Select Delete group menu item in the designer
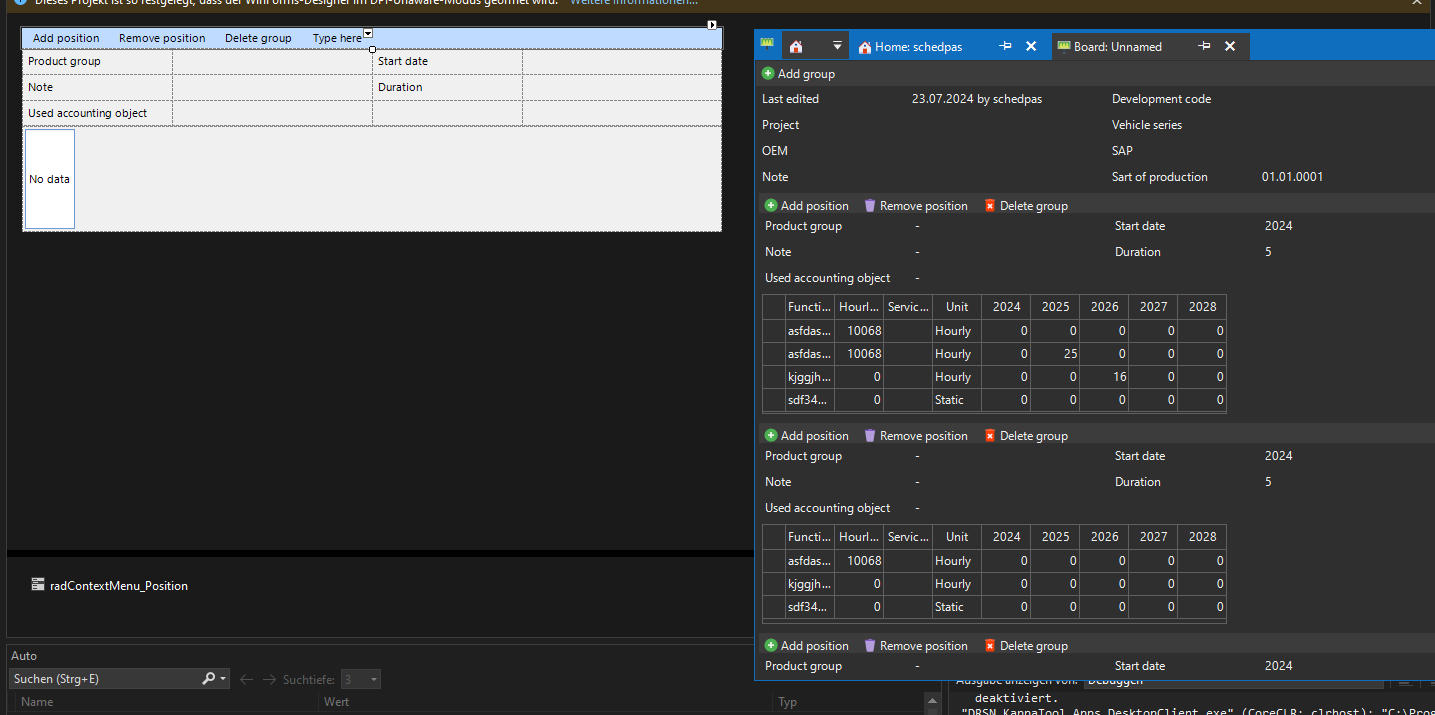This screenshot has height=715, width=1435. [x=258, y=38]
